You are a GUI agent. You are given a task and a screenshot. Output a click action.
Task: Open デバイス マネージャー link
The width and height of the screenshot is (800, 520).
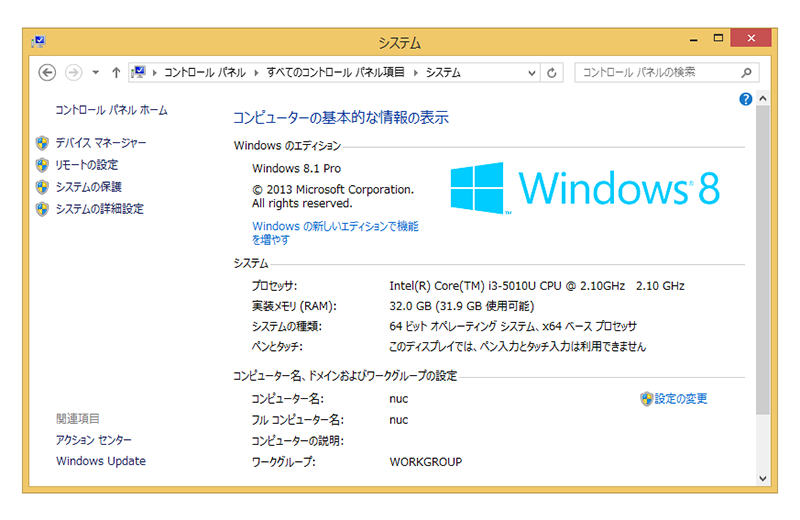[101, 143]
